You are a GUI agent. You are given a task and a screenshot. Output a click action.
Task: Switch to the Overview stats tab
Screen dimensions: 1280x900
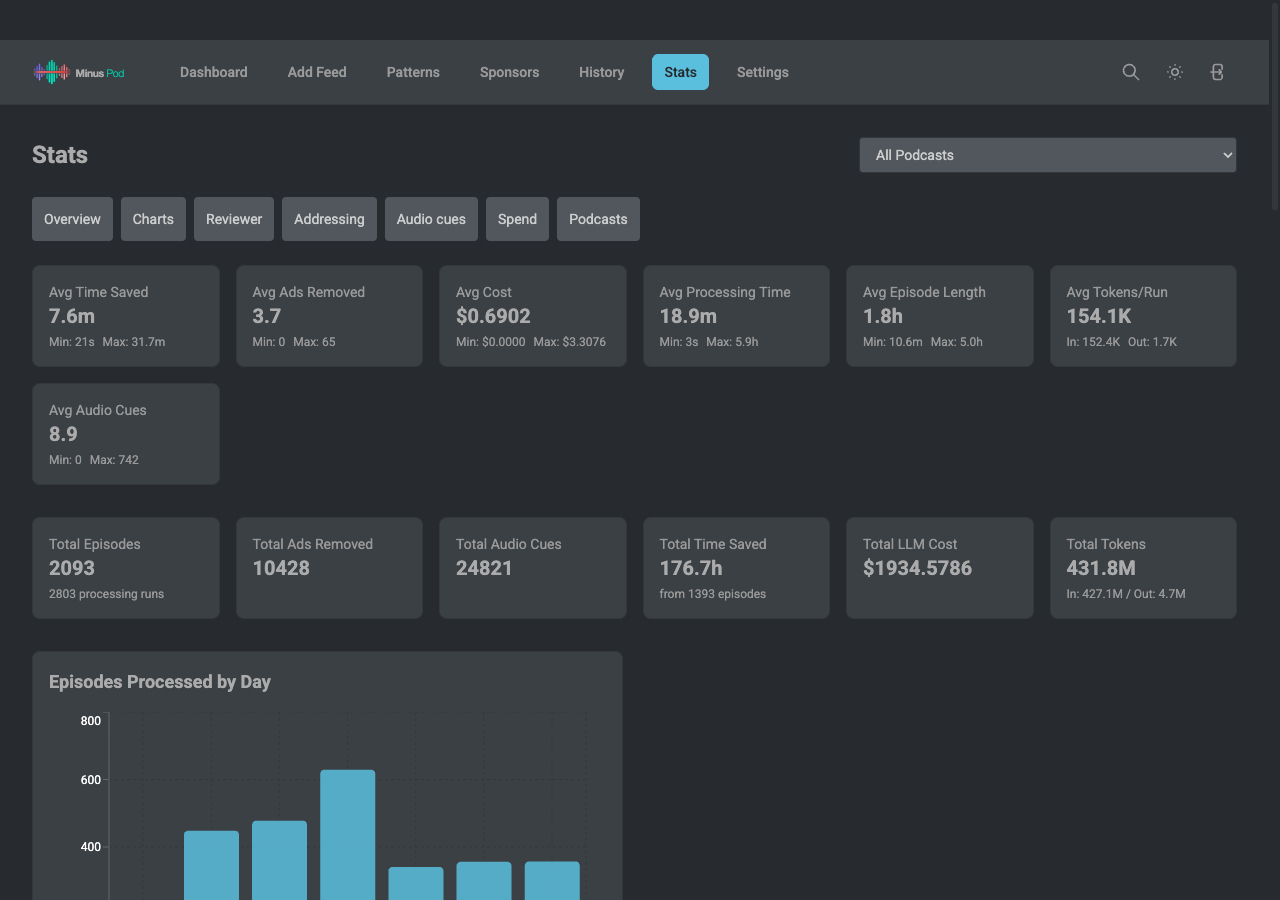click(x=72, y=219)
